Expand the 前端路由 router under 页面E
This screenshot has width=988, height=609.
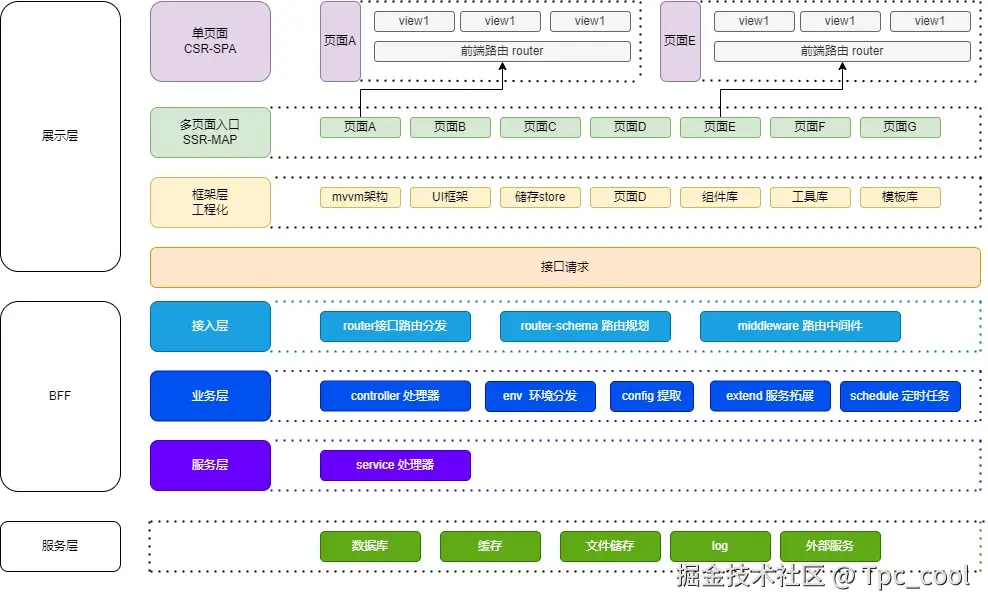[x=841, y=51]
